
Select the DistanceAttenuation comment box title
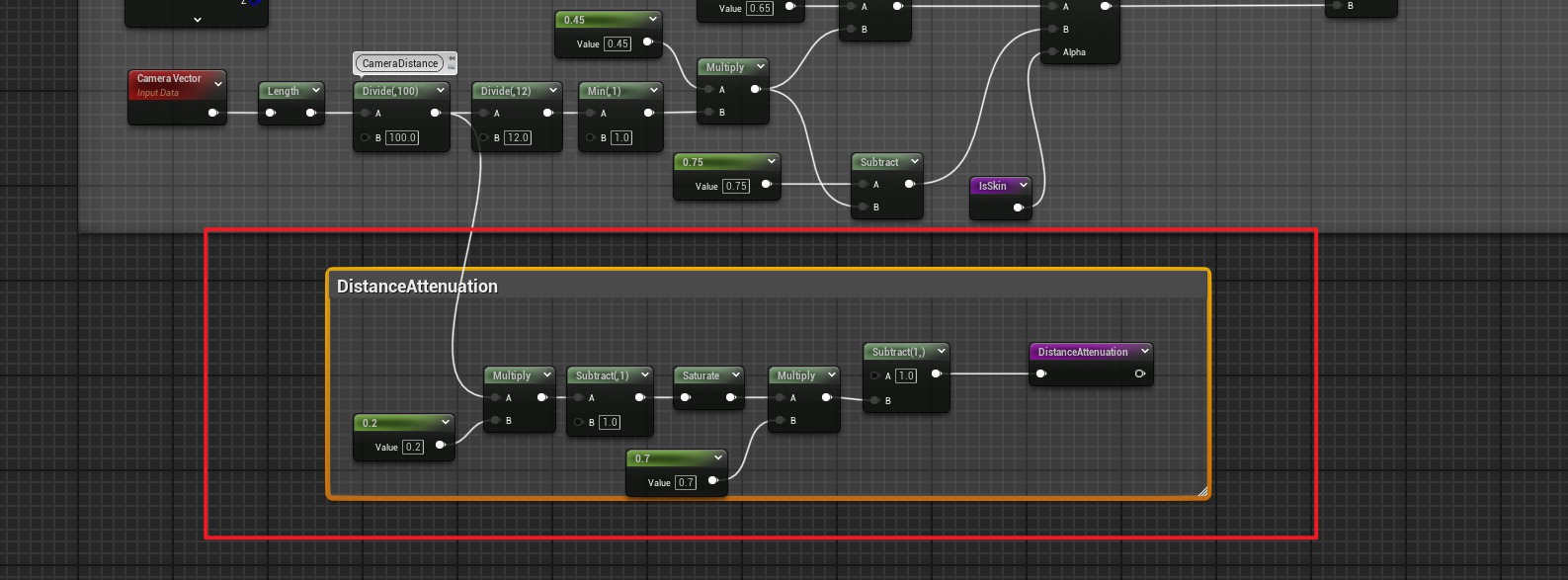[x=417, y=287]
